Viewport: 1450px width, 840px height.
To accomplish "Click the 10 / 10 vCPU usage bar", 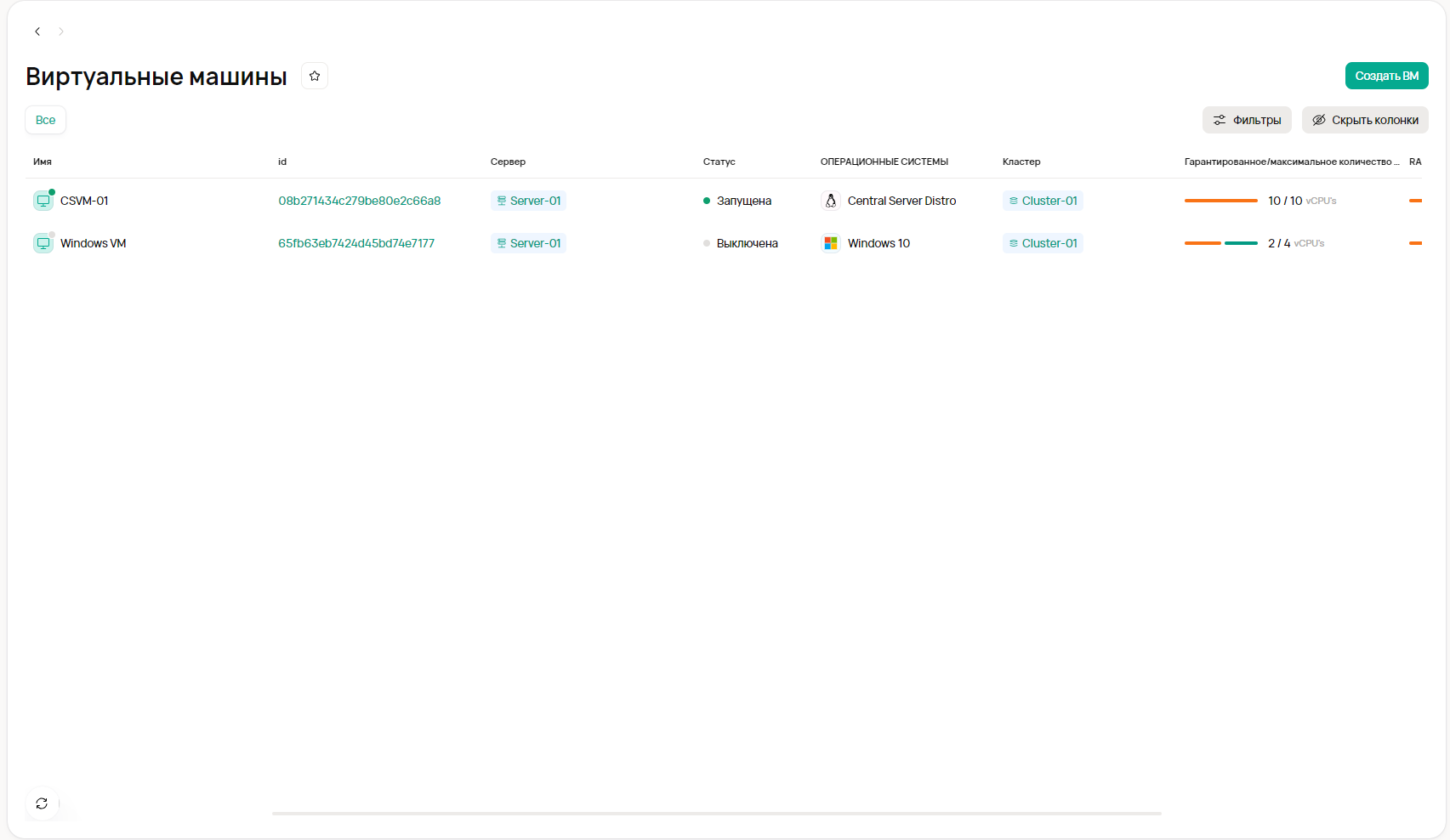I will pyautogui.click(x=1220, y=201).
